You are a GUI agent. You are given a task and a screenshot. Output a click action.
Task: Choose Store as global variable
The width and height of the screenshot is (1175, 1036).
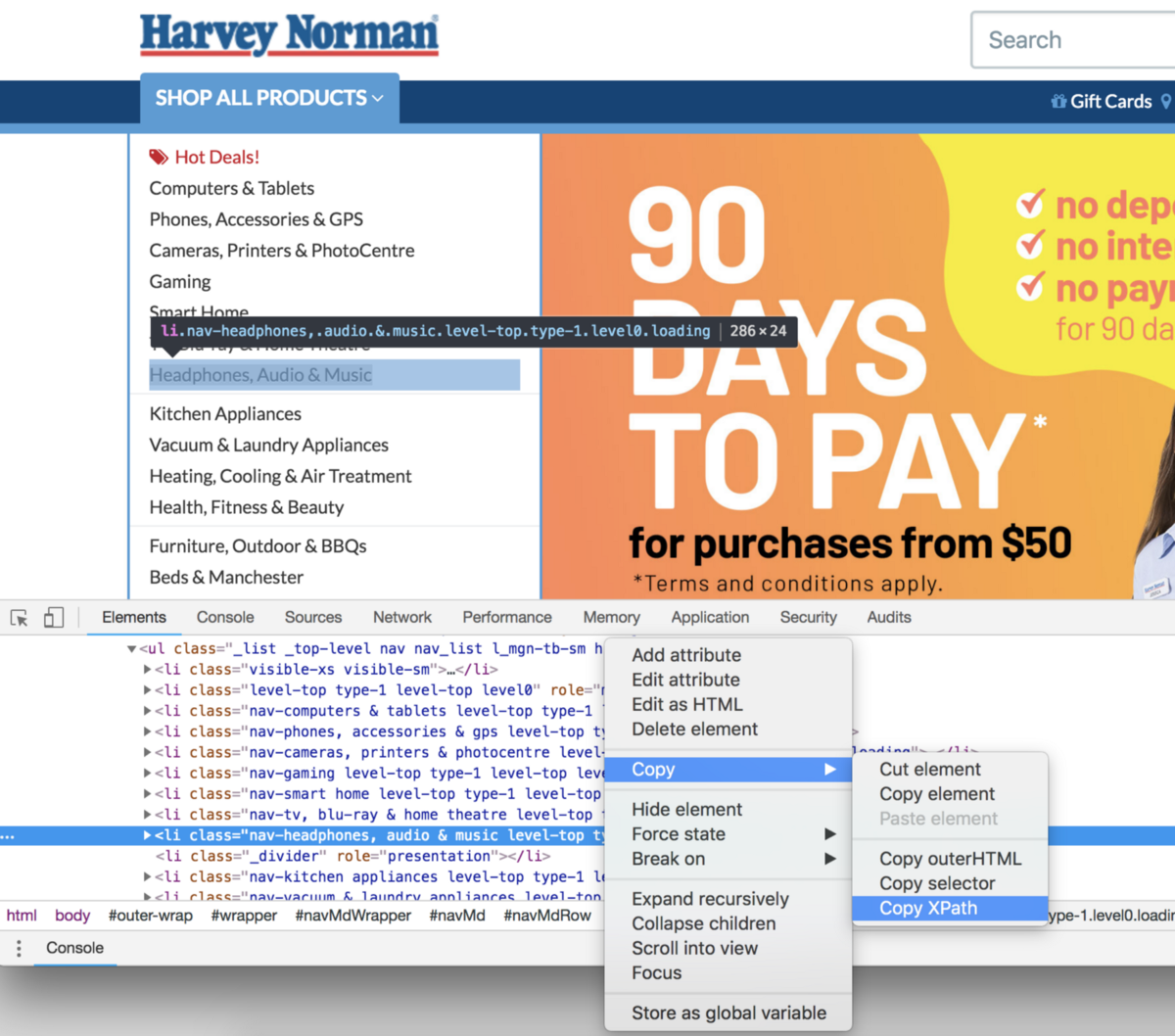[728, 1013]
